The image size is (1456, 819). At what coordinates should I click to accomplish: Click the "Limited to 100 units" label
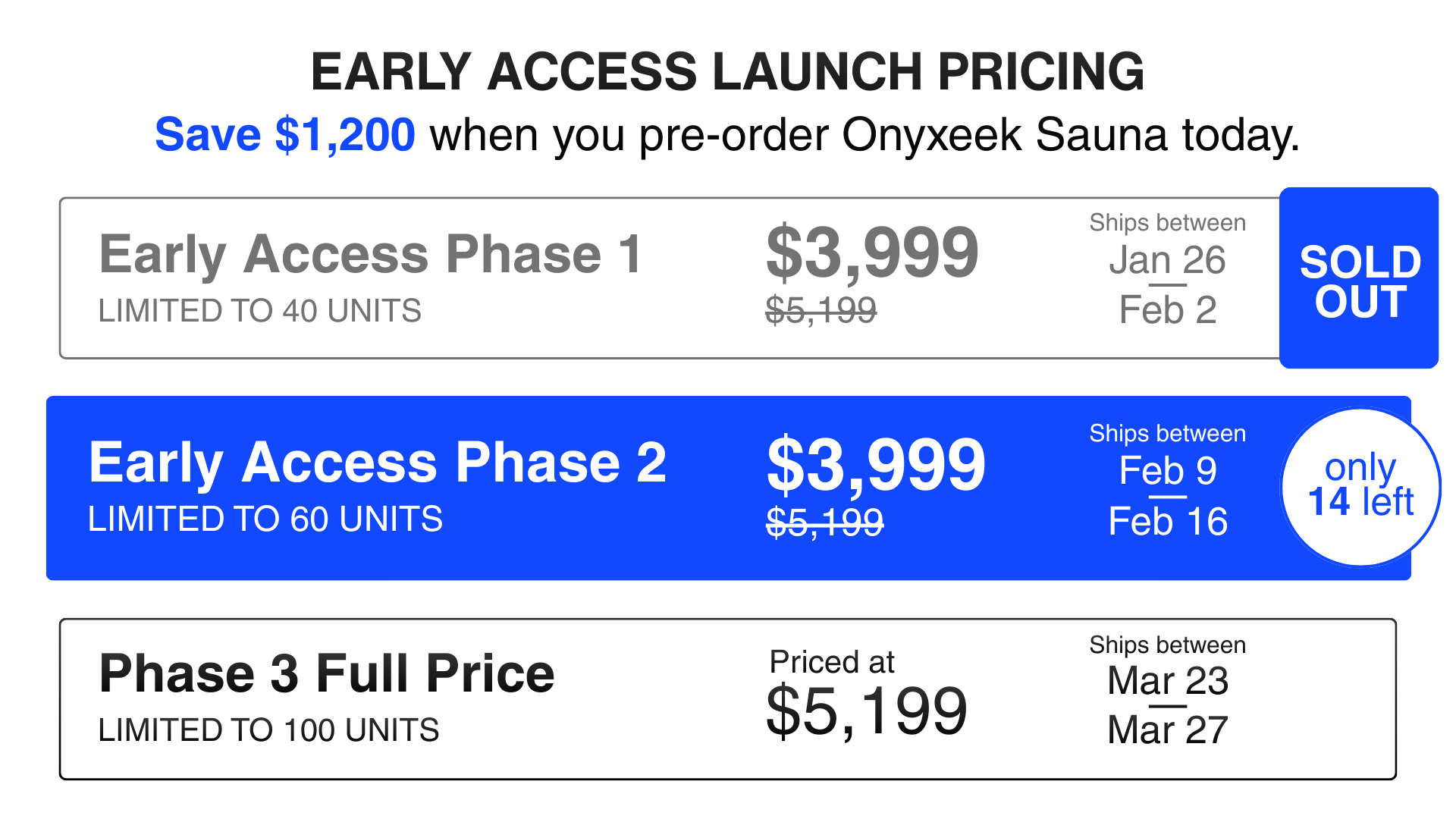point(269,730)
